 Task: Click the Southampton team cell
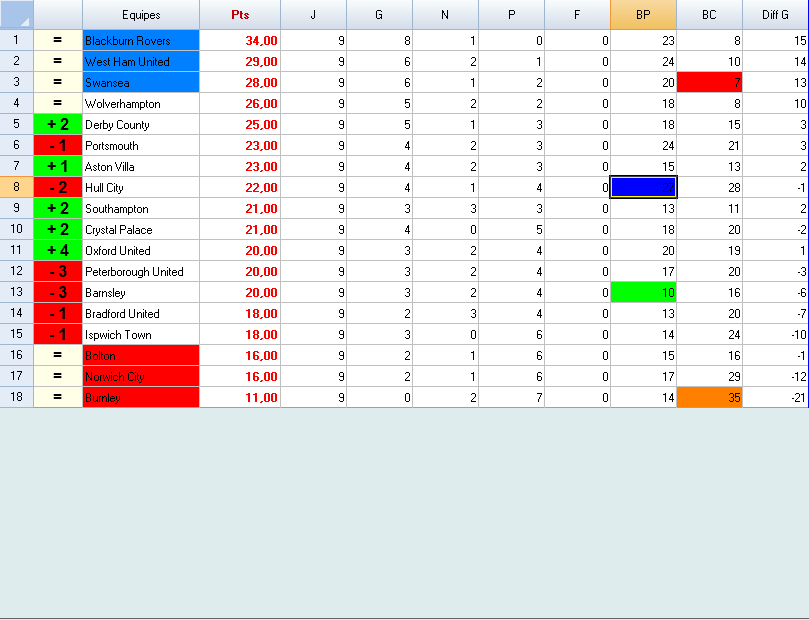tap(141, 208)
